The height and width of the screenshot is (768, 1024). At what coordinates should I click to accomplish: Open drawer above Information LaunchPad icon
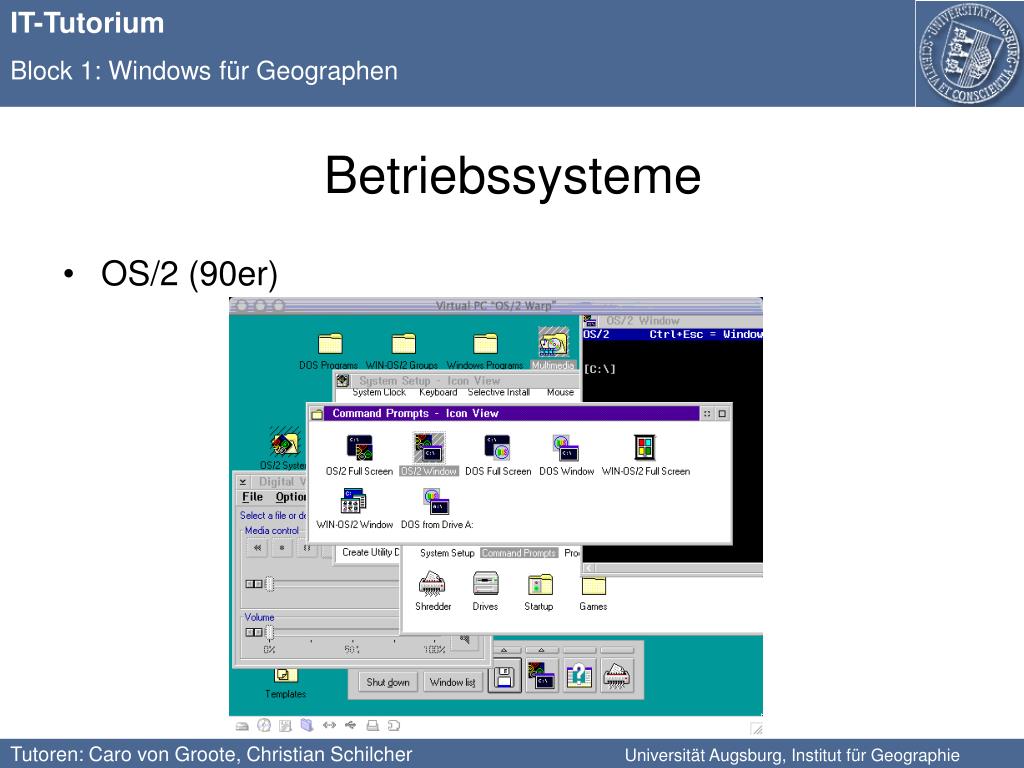pos(579,650)
